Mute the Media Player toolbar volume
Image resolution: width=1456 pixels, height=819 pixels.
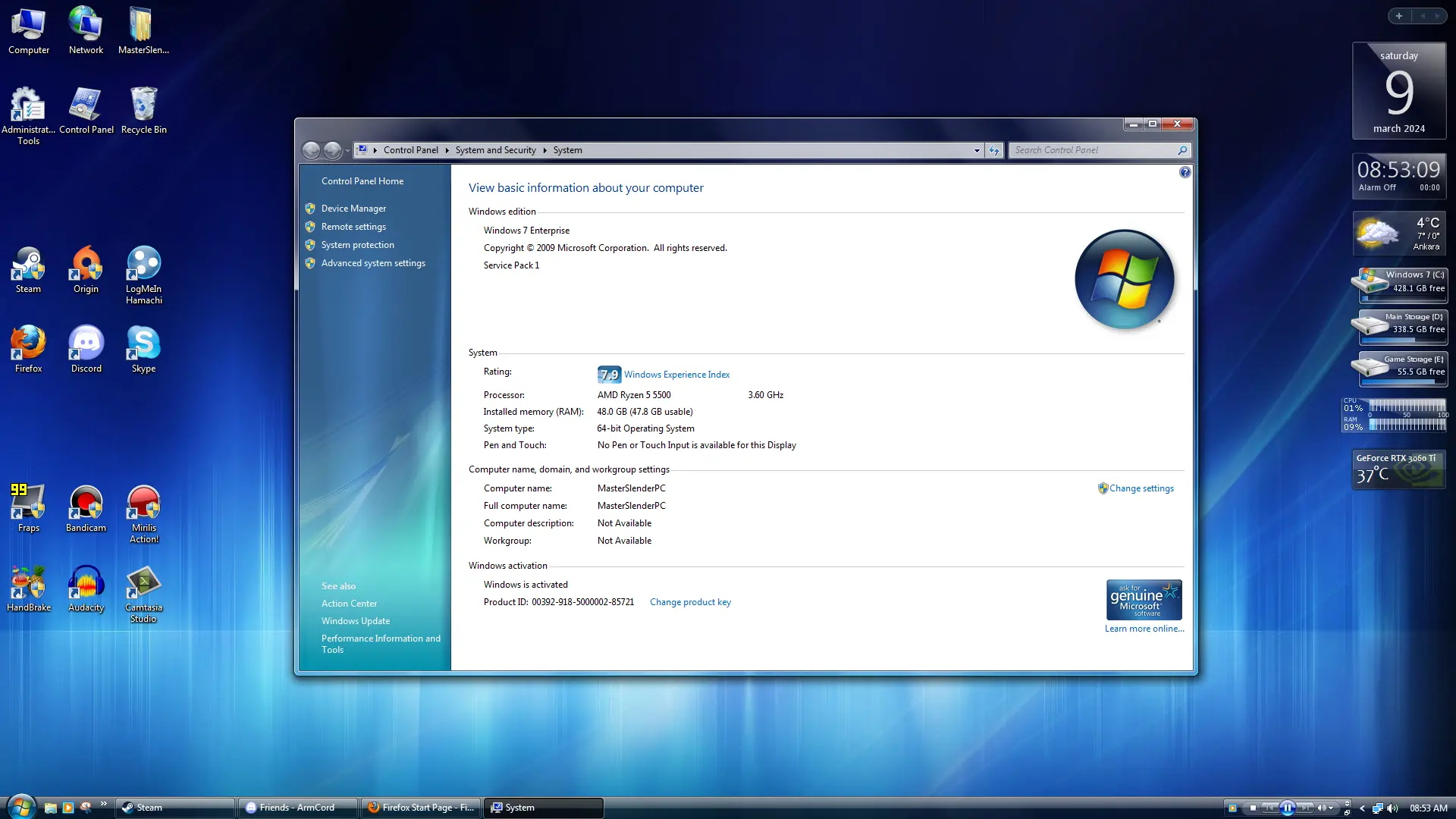tap(1322, 808)
